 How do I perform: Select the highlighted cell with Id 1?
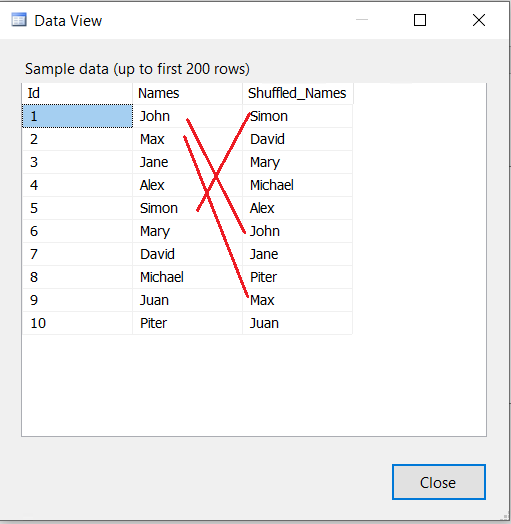pos(77,116)
